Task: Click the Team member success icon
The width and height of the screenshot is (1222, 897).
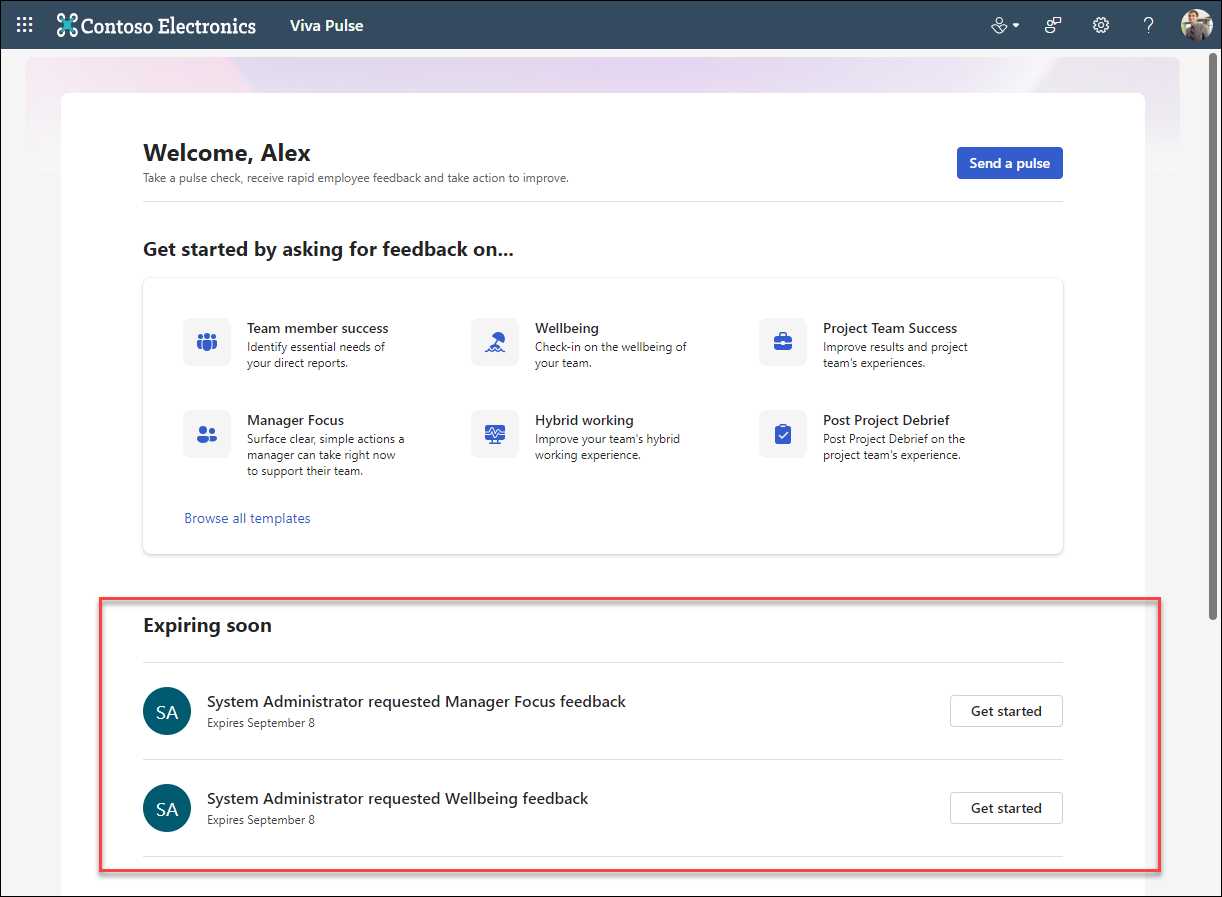Action: point(207,342)
